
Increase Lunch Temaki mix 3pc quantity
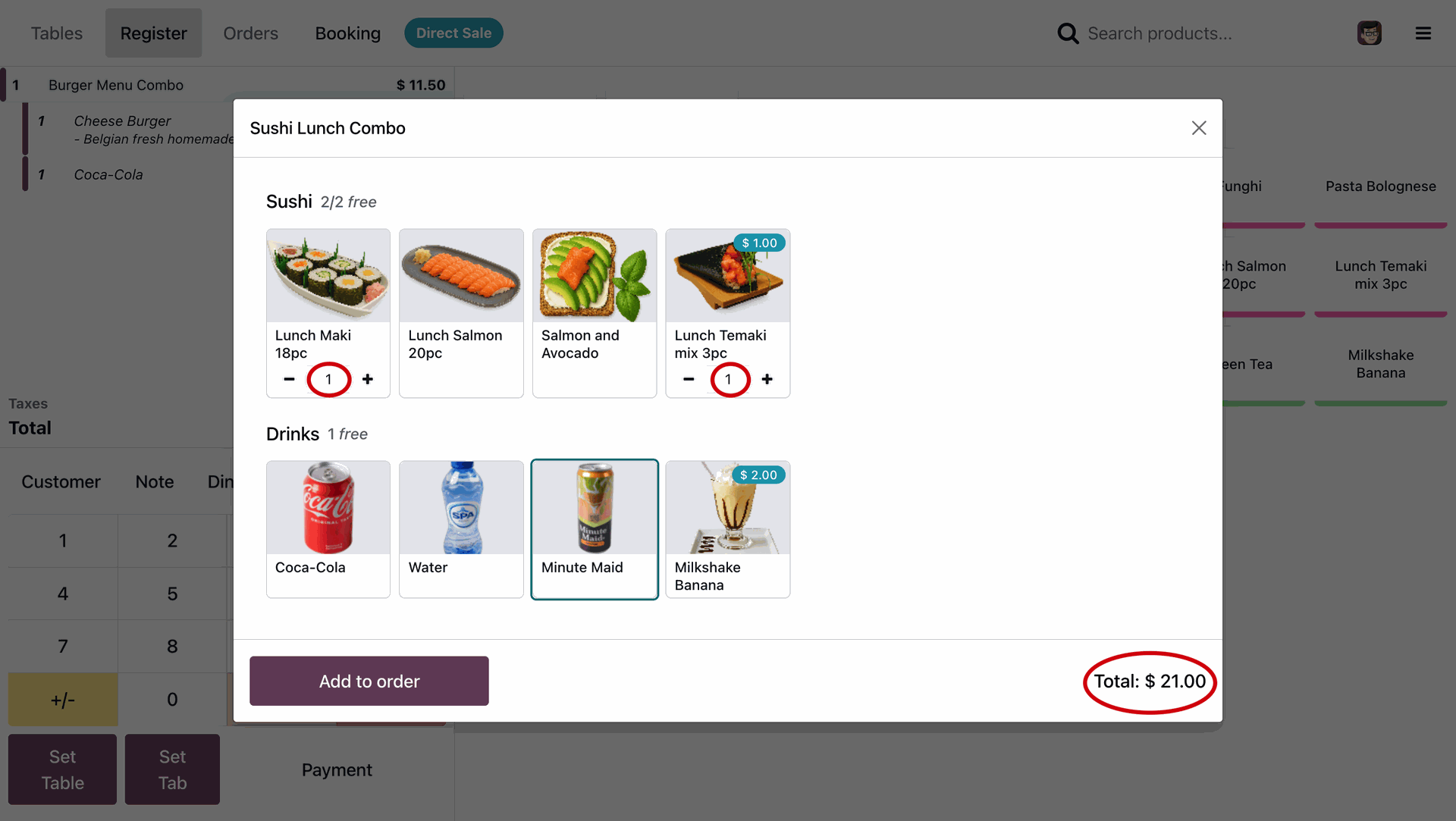pyautogui.click(x=767, y=379)
